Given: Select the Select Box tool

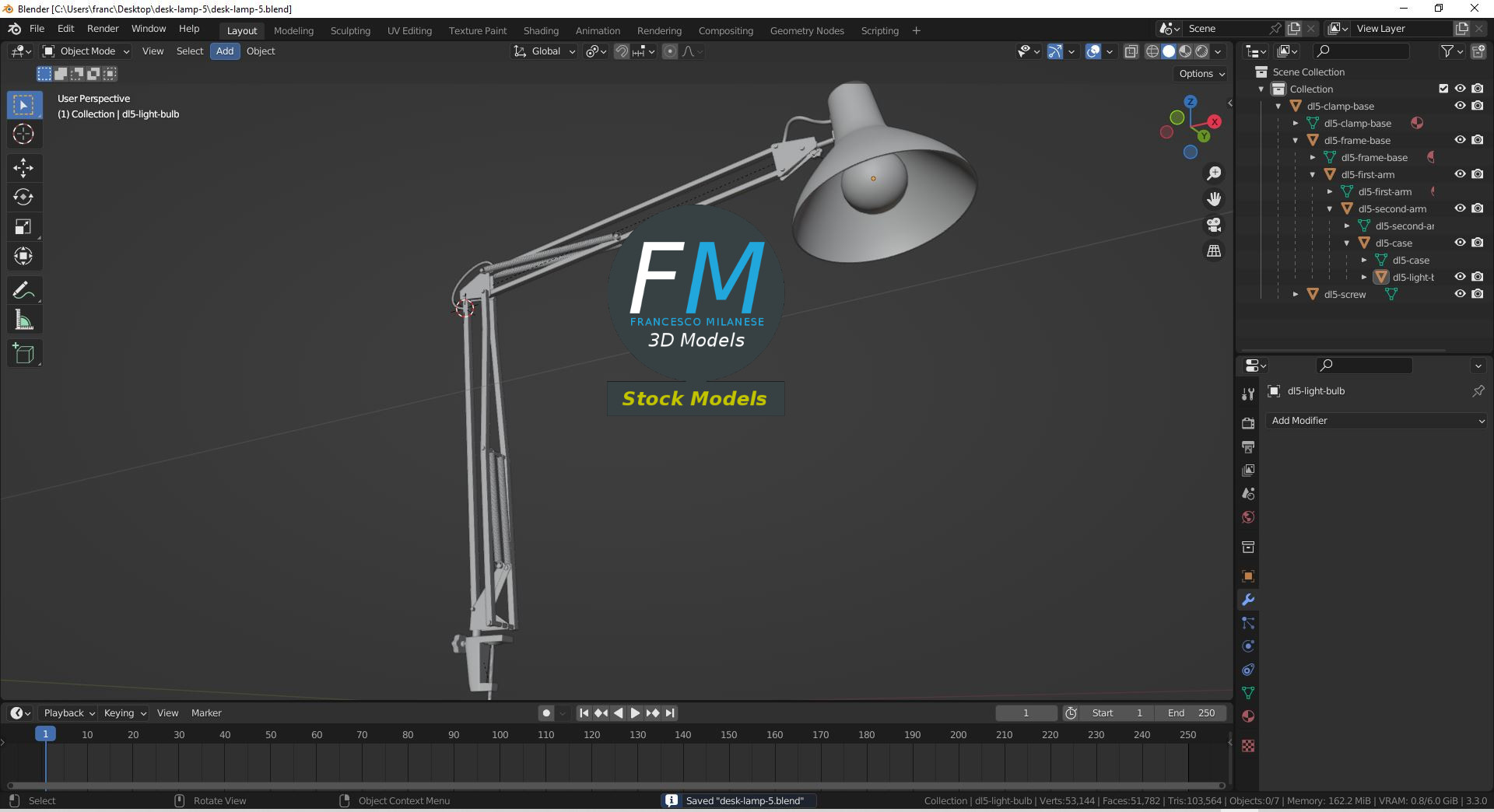Looking at the screenshot, I should [x=24, y=105].
